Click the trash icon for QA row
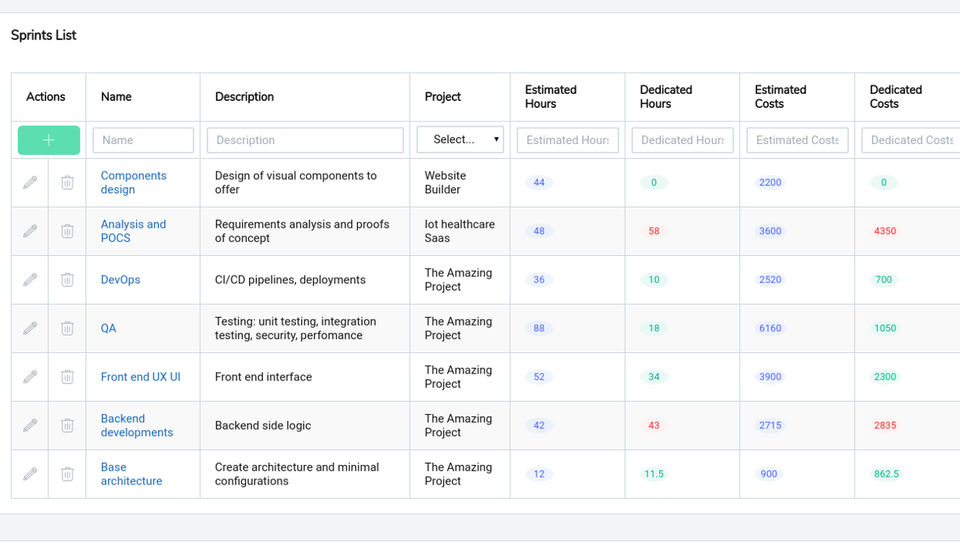Image resolution: width=960 pixels, height=555 pixels. 67,328
